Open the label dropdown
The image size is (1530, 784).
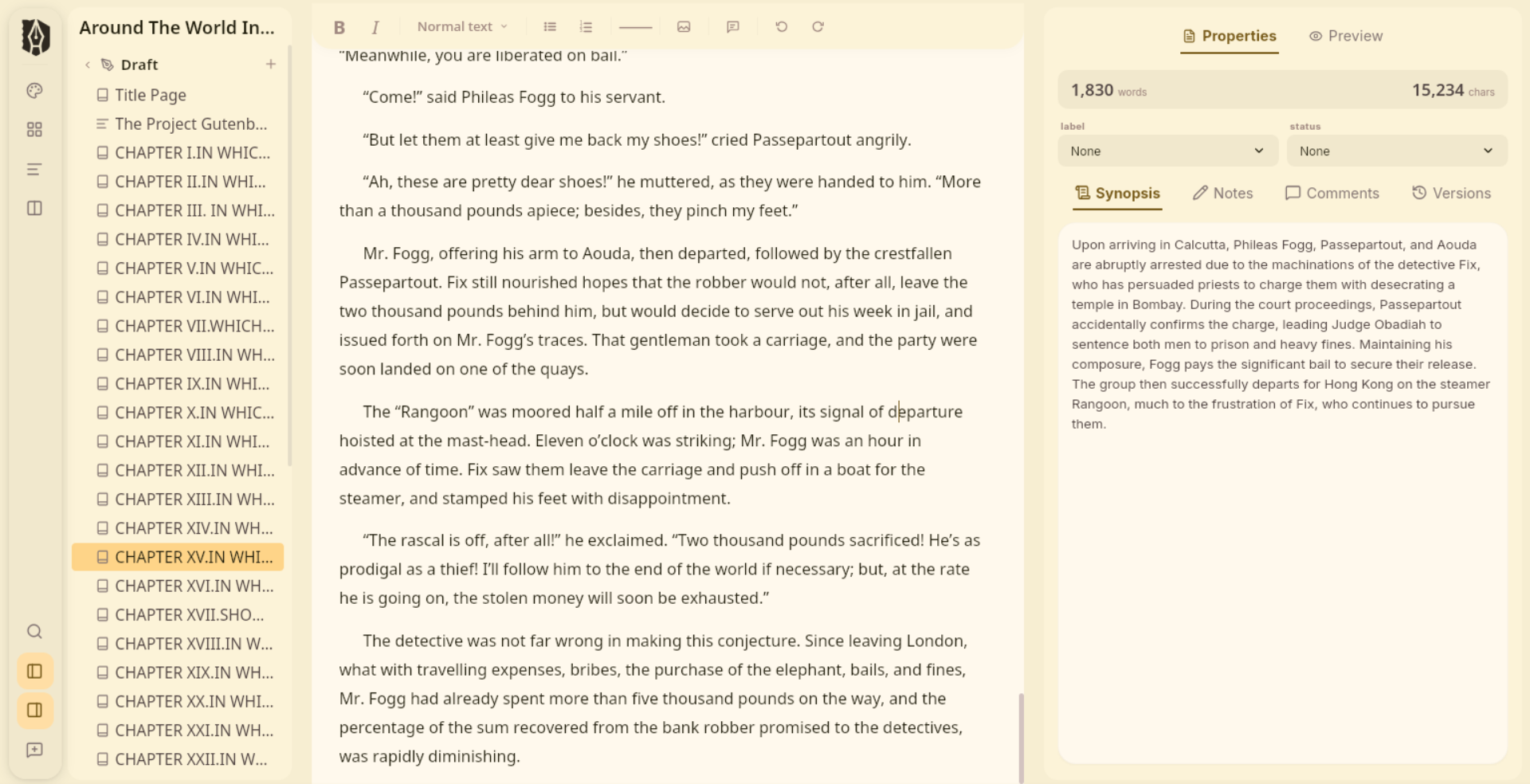pos(1167,151)
